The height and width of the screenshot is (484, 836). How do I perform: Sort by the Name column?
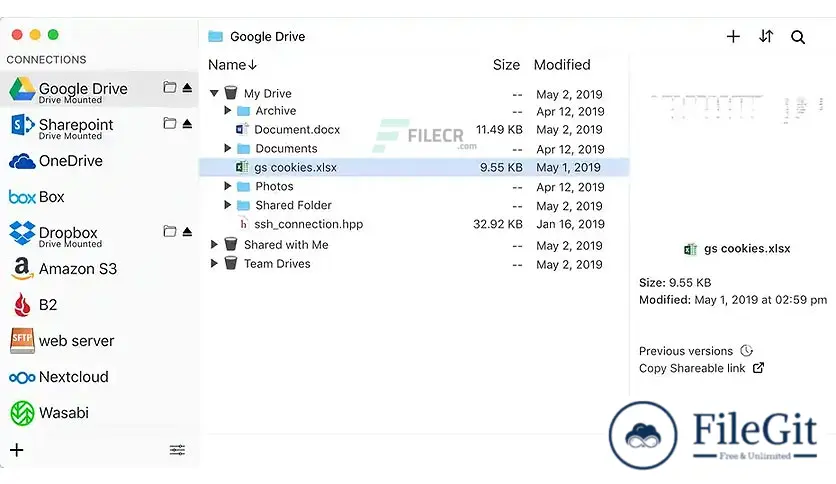[232, 65]
